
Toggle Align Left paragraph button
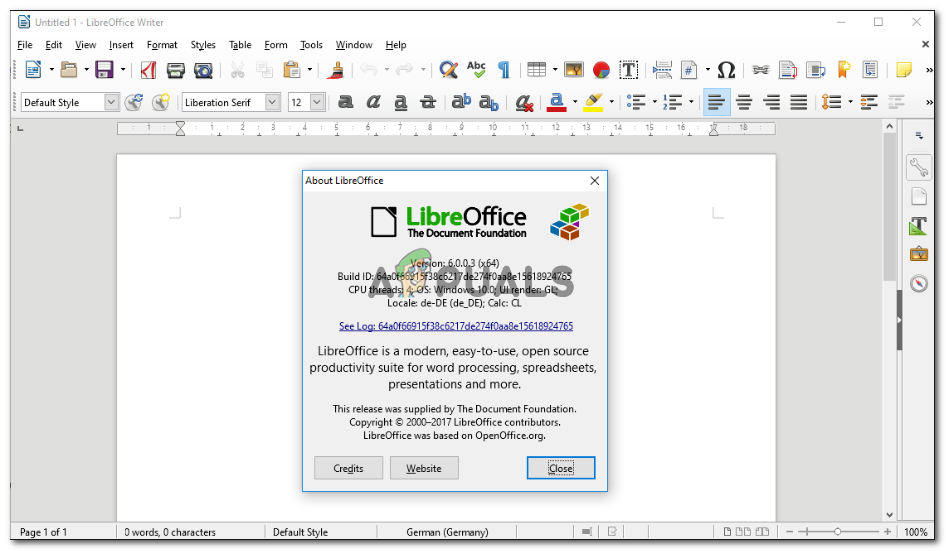[716, 102]
